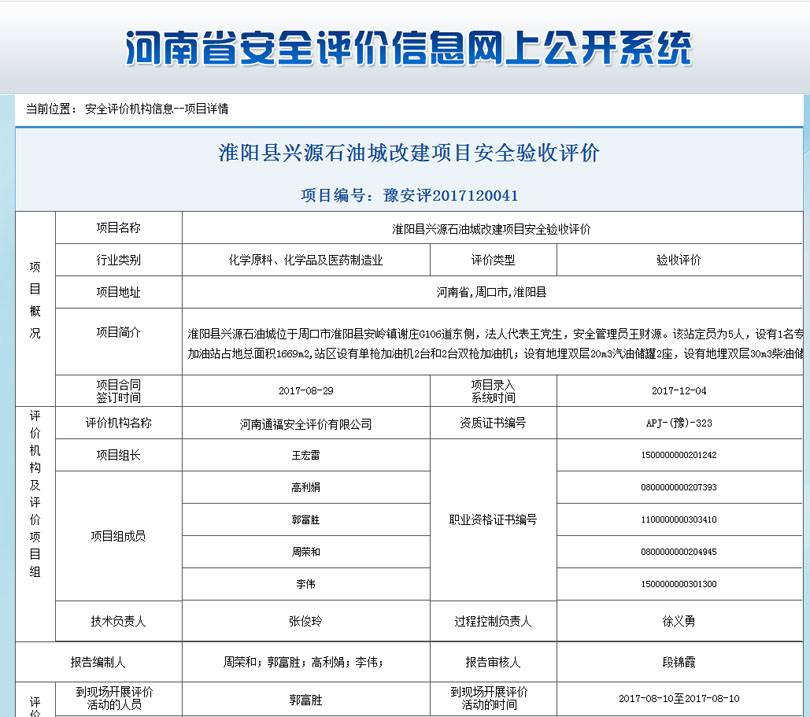Screen dimensions: 810x717
Task: Click the first line of the project introduction
Action: [x=495, y=334]
